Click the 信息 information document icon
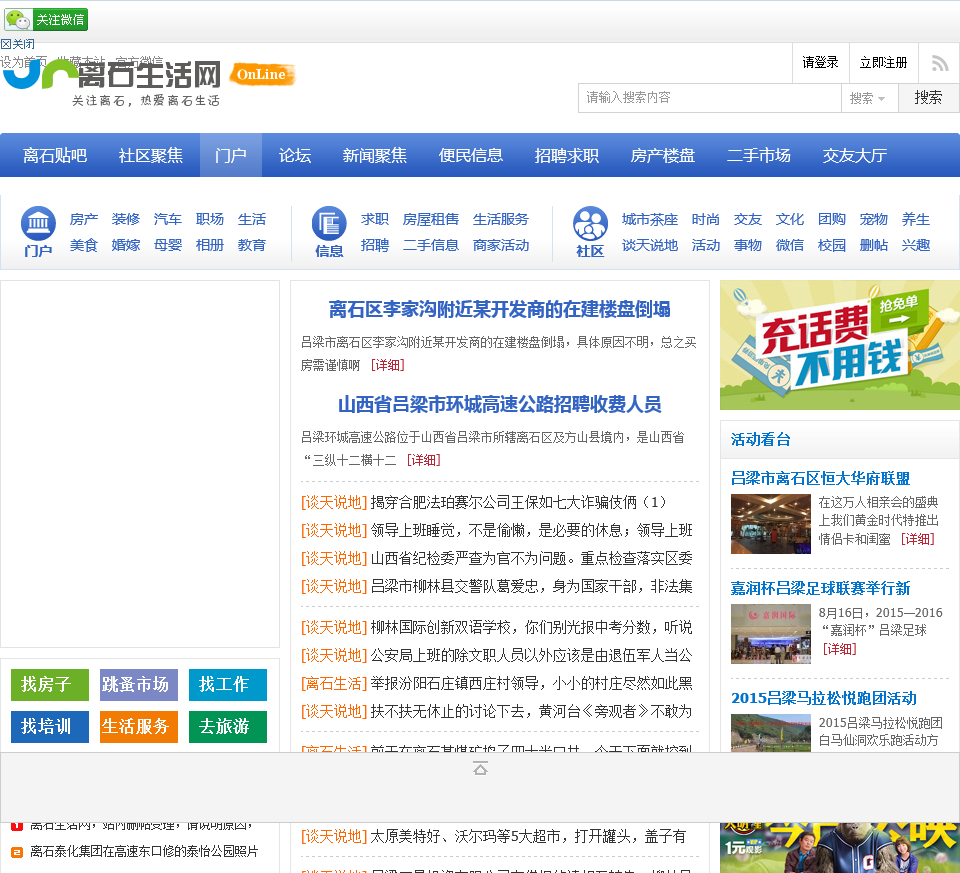 (x=329, y=223)
